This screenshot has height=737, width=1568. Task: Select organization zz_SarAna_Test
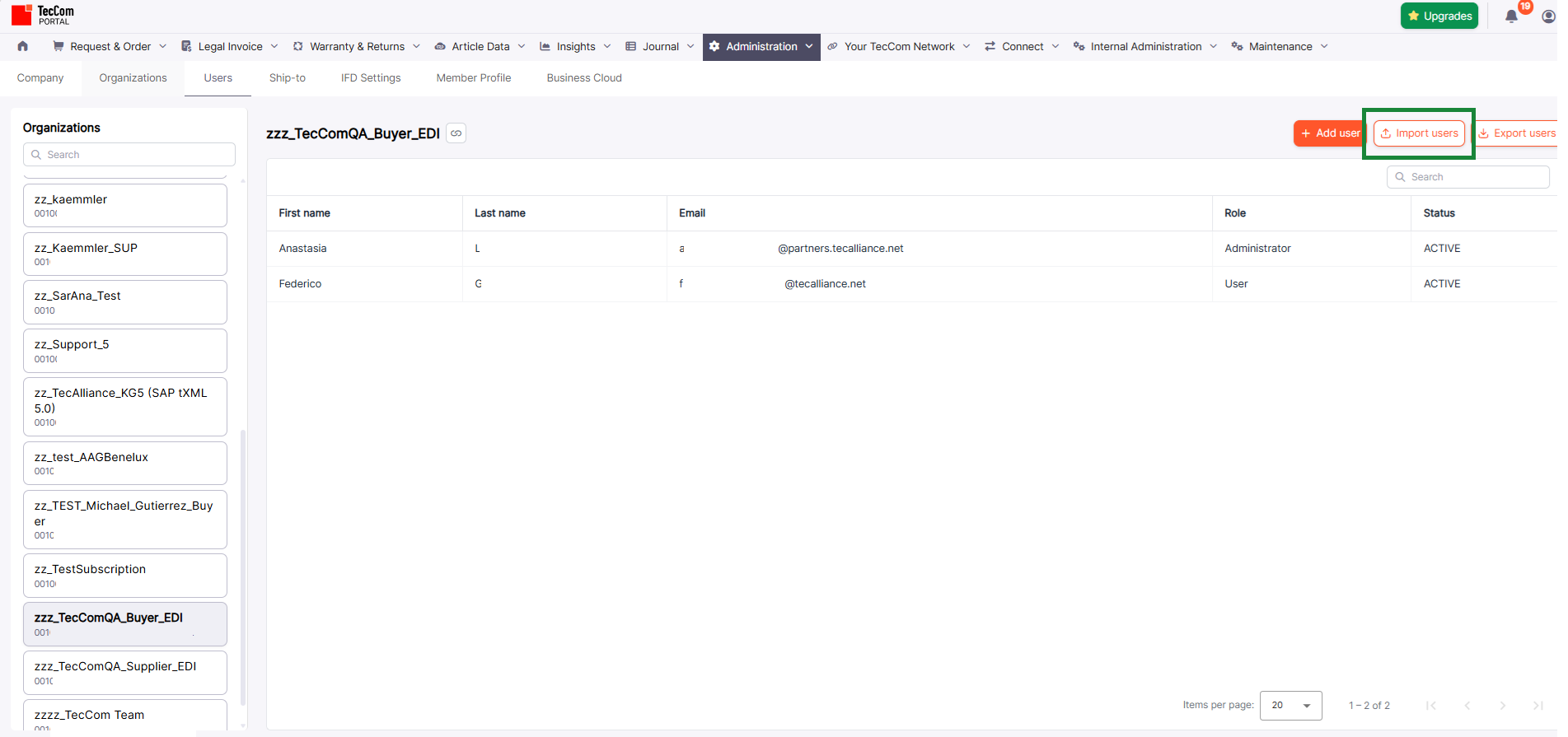pos(125,302)
